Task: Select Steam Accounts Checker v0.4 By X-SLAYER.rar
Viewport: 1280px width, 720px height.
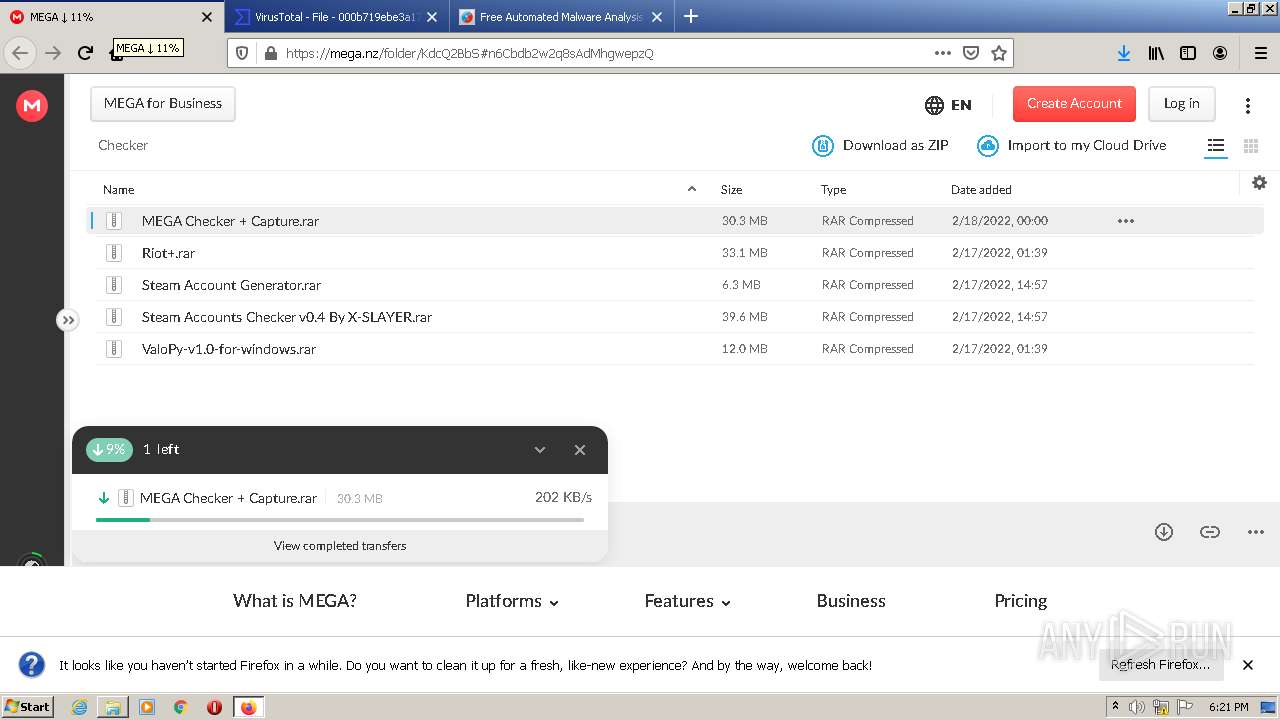Action: [287, 317]
